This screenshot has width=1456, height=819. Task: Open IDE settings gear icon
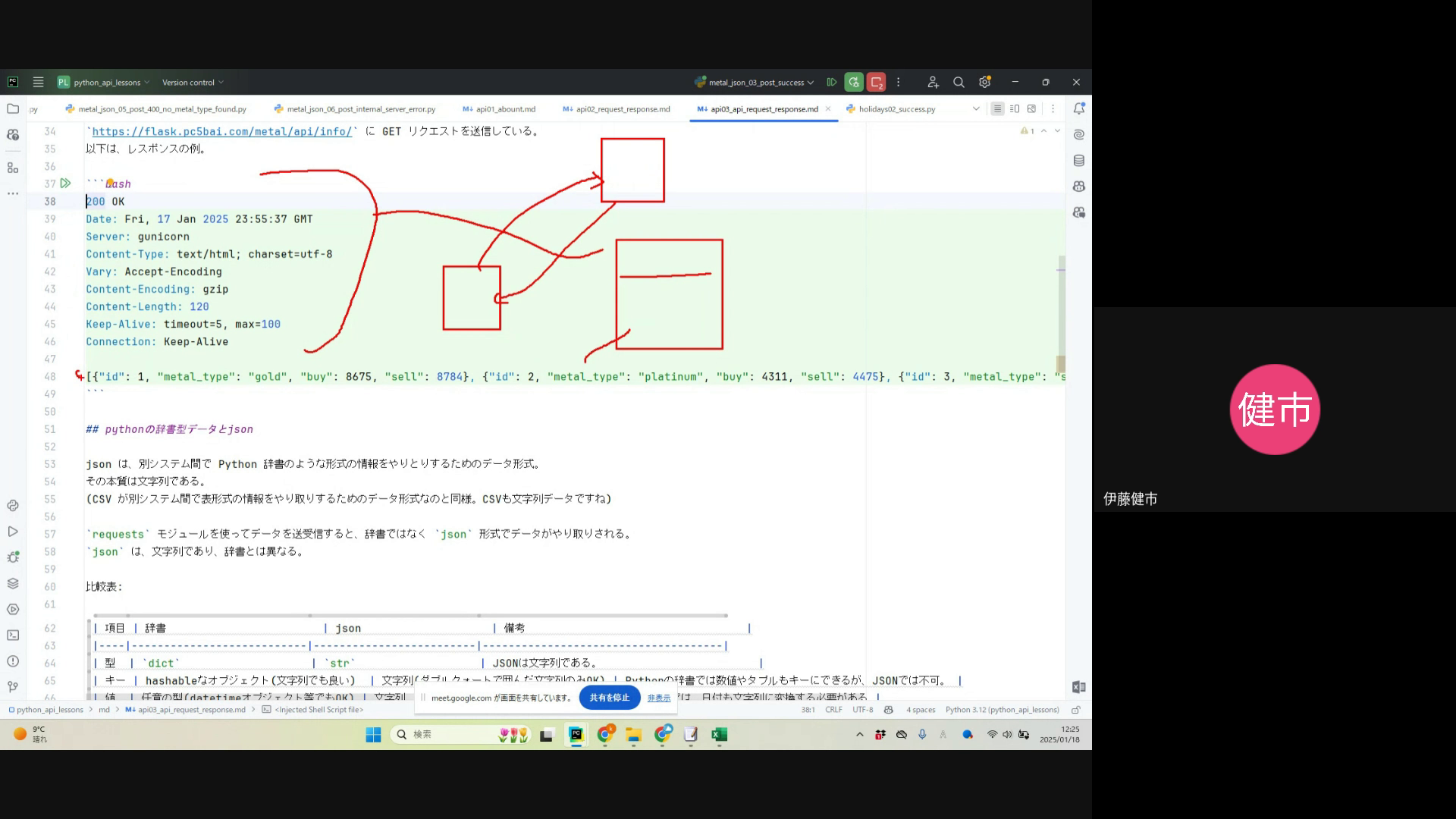984,82
